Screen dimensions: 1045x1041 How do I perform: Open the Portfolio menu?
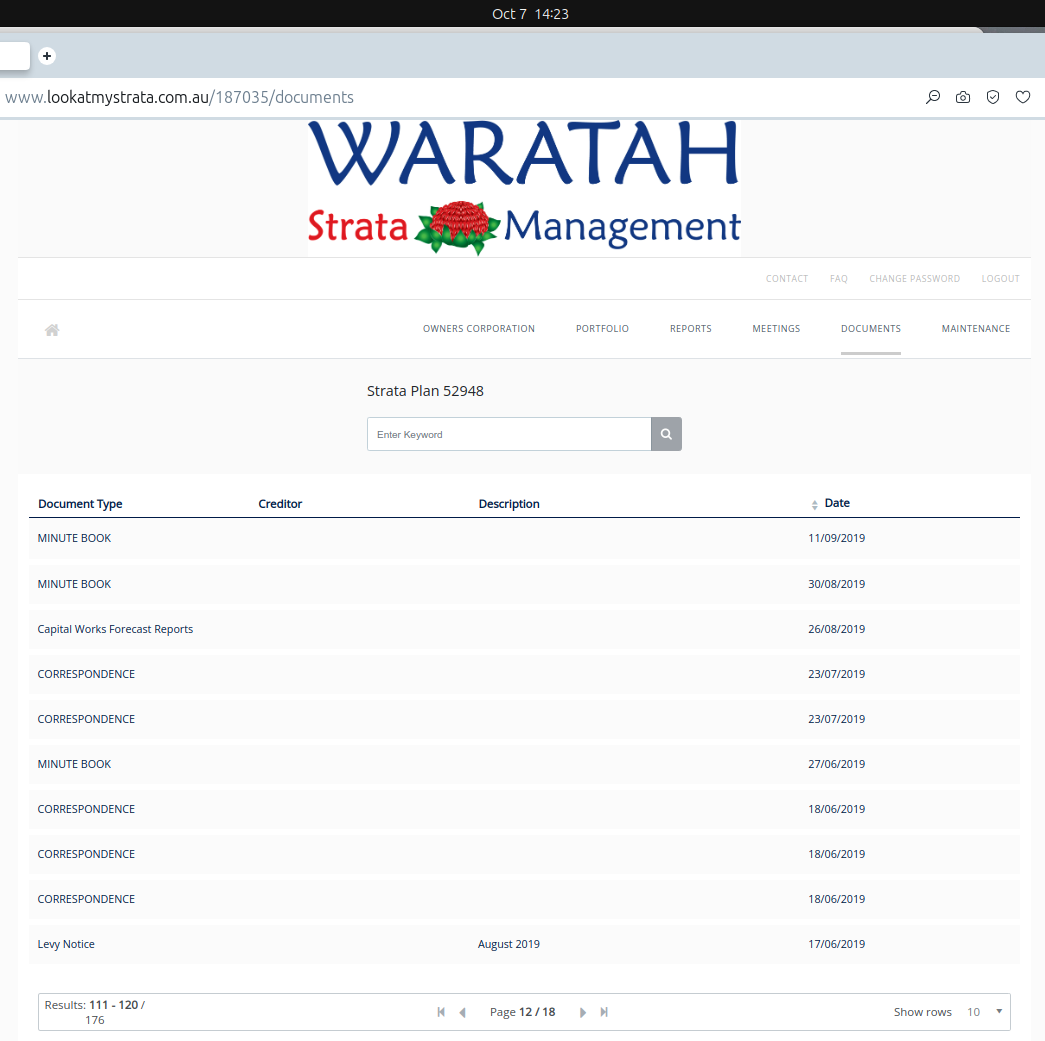coord(602,329)
